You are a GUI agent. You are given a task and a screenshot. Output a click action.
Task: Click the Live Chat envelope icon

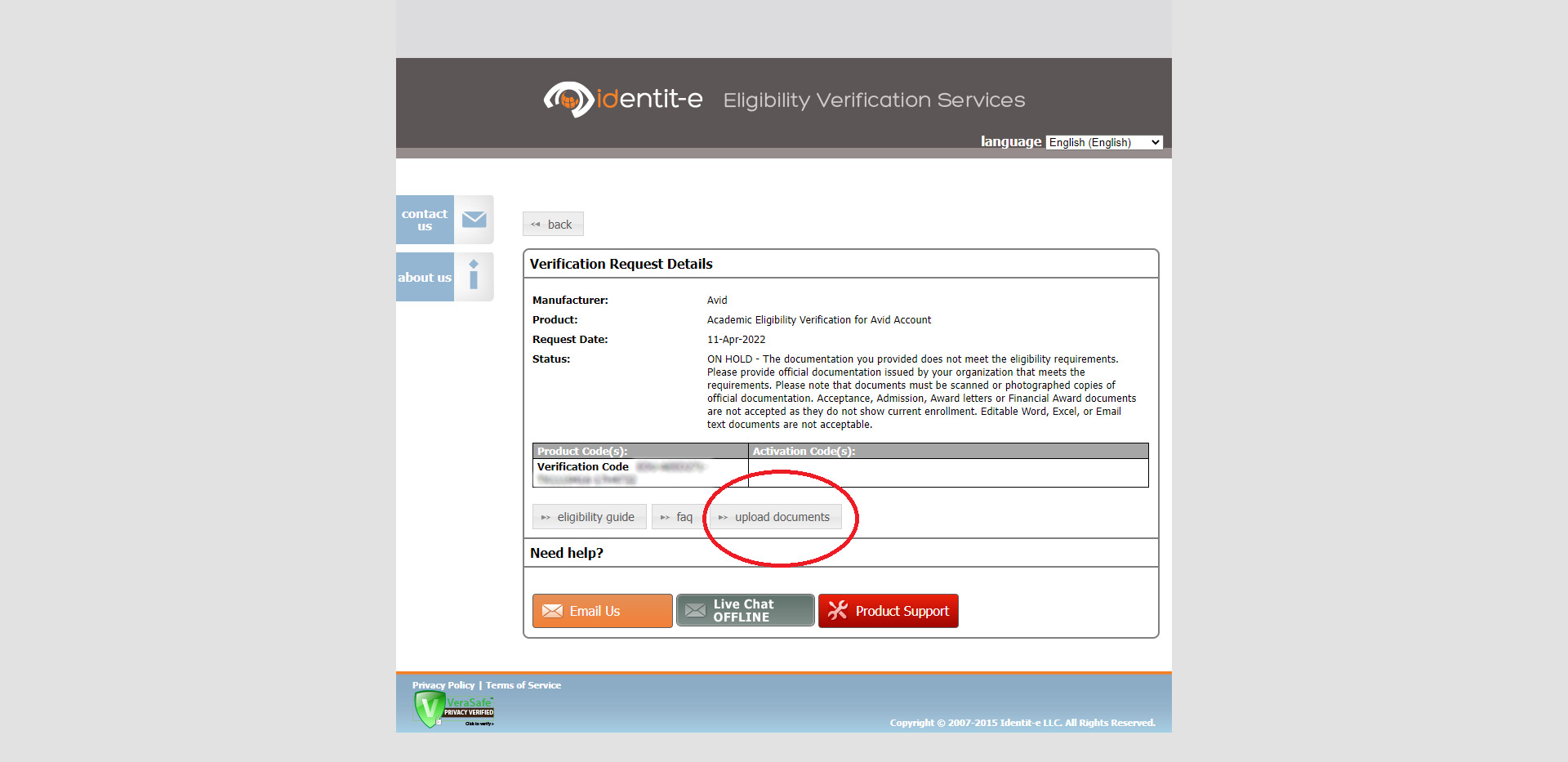coord(696,611)
